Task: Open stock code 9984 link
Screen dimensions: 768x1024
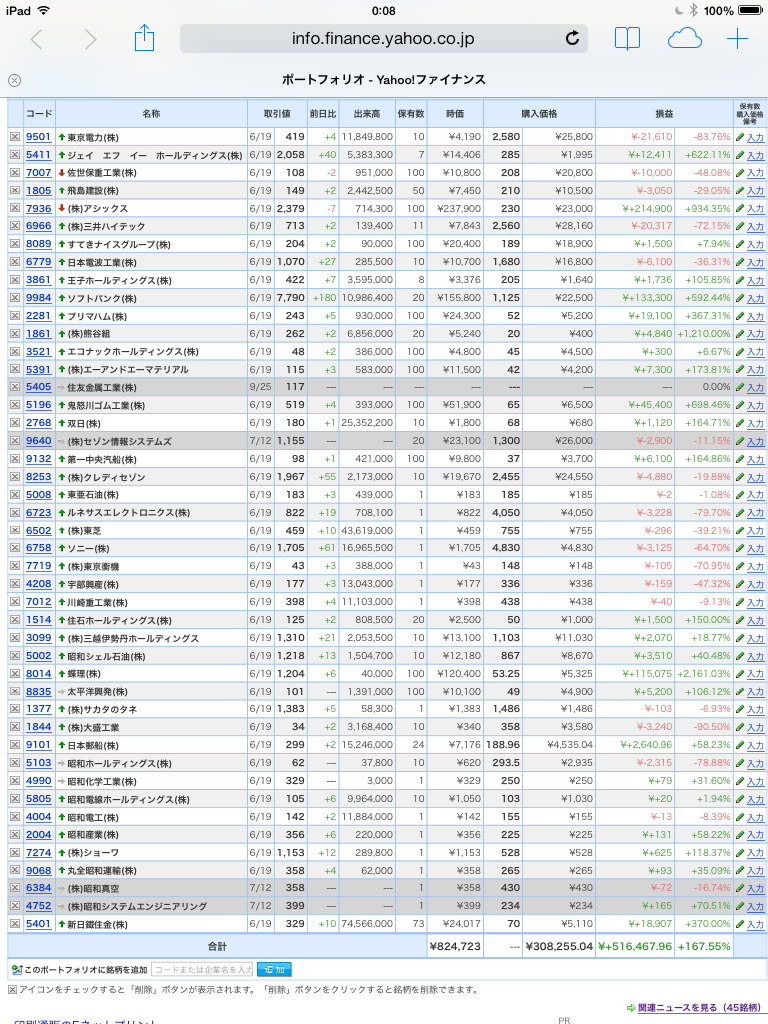Action: (39, 298)
